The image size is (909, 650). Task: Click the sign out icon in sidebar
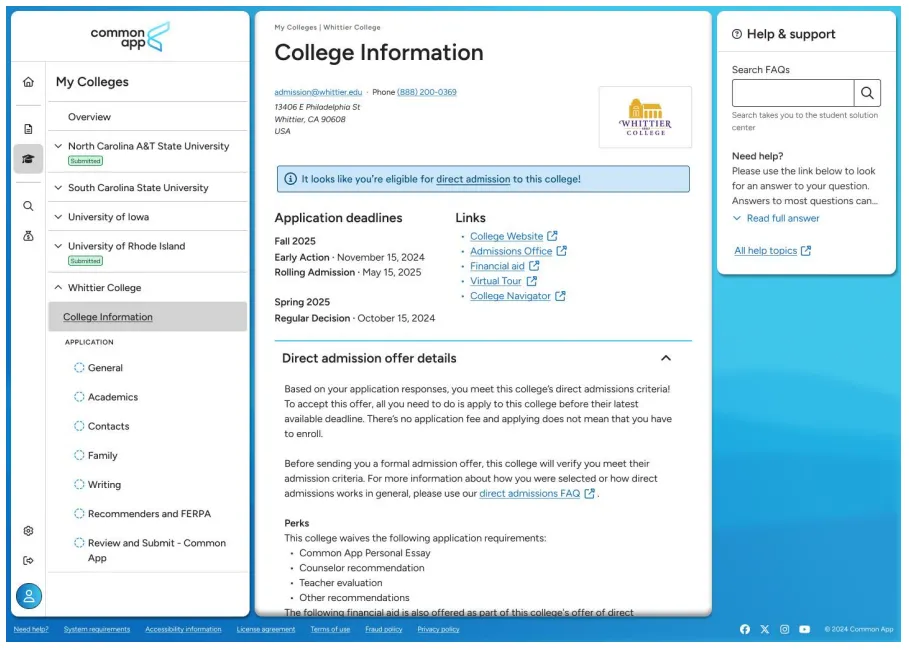pos(28,561)
